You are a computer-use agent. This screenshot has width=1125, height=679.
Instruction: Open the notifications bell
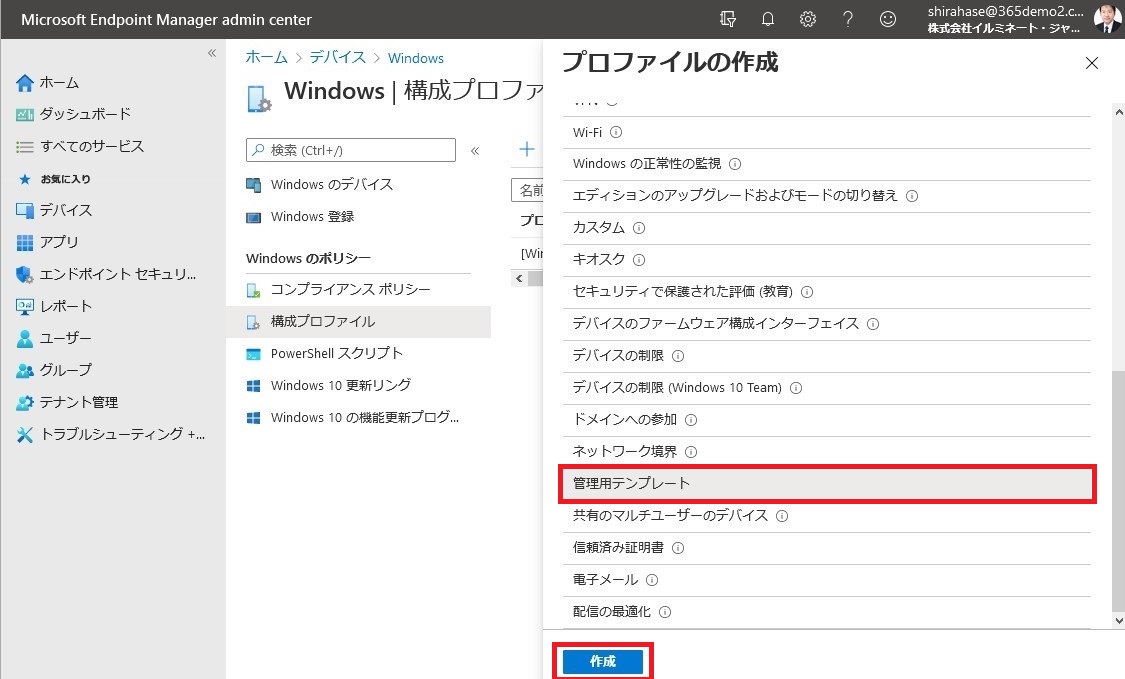click(x=768, y=19)
